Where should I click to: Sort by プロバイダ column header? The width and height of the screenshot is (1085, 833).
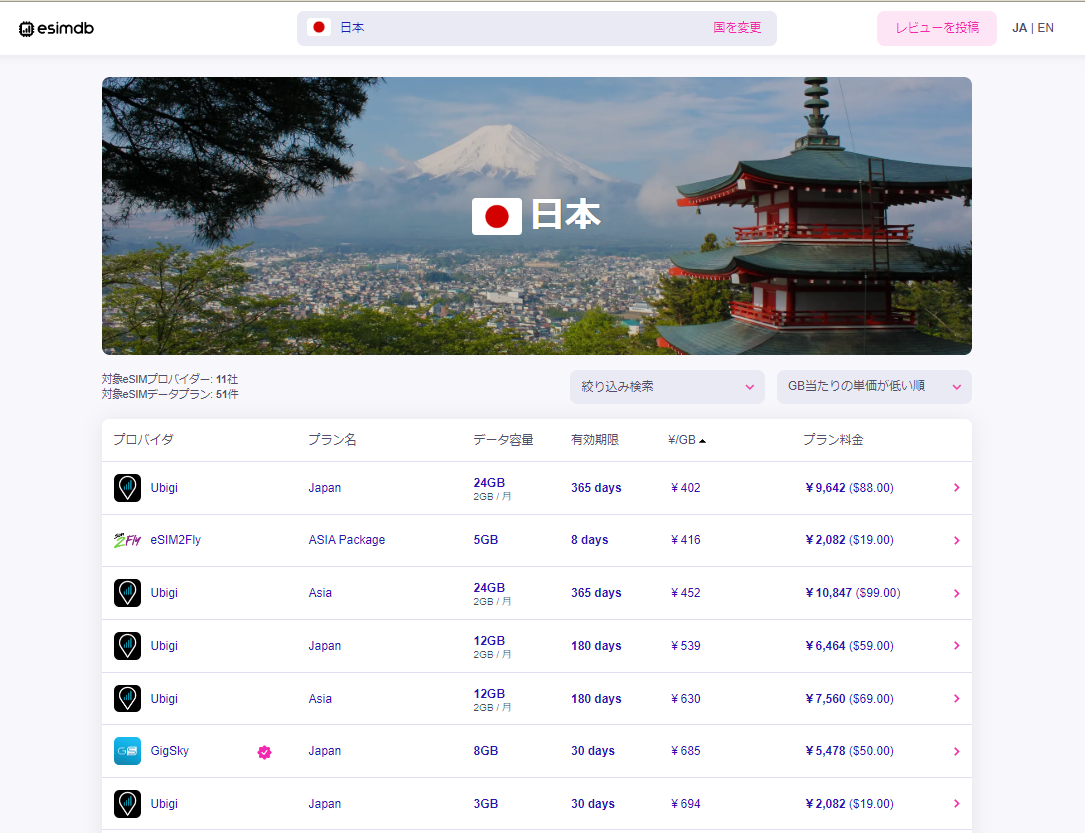pyautogui.click(x=143, y=440)
